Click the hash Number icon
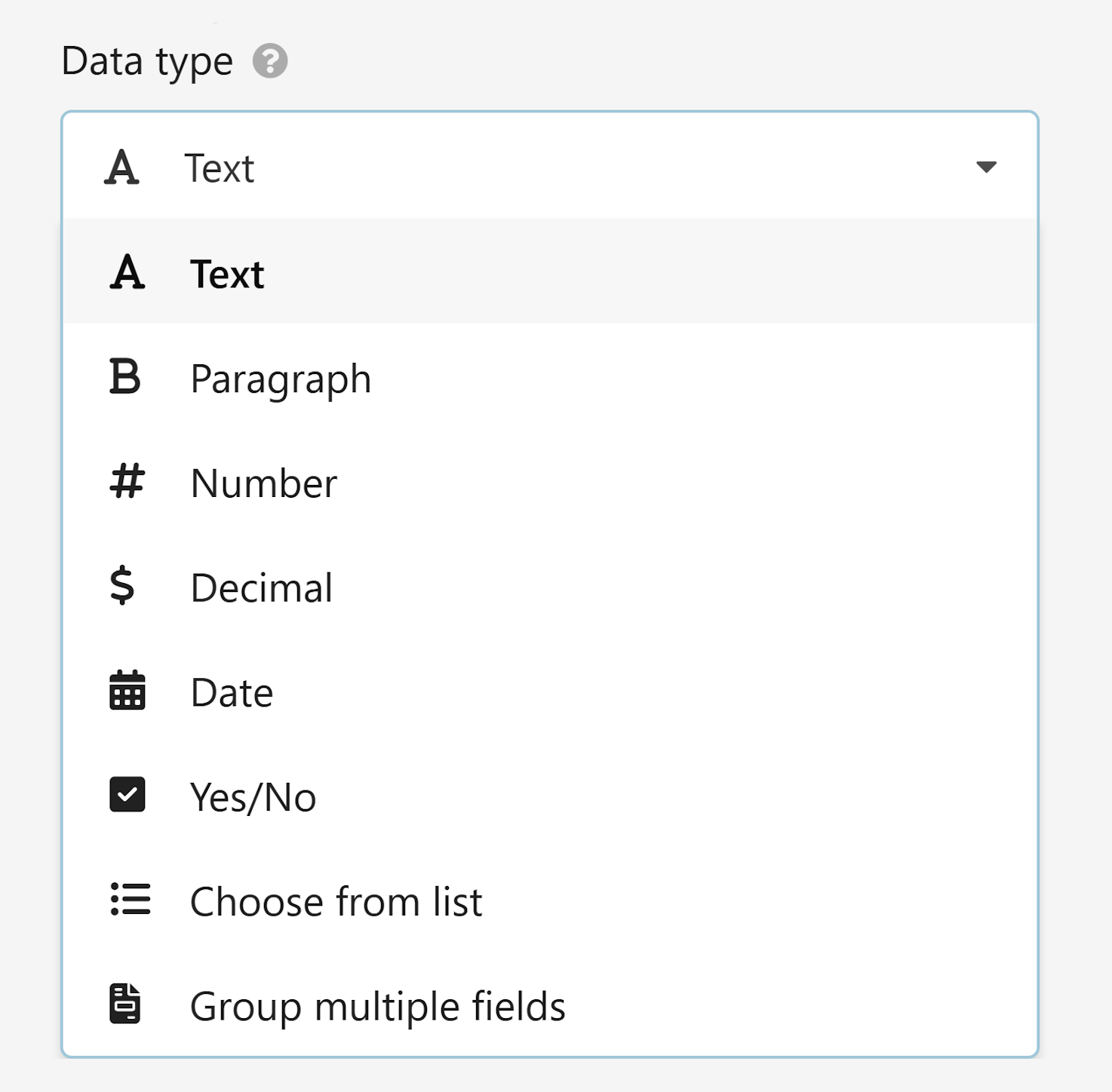Screen dimensions: 1112x1092 [x=127, y=481]
